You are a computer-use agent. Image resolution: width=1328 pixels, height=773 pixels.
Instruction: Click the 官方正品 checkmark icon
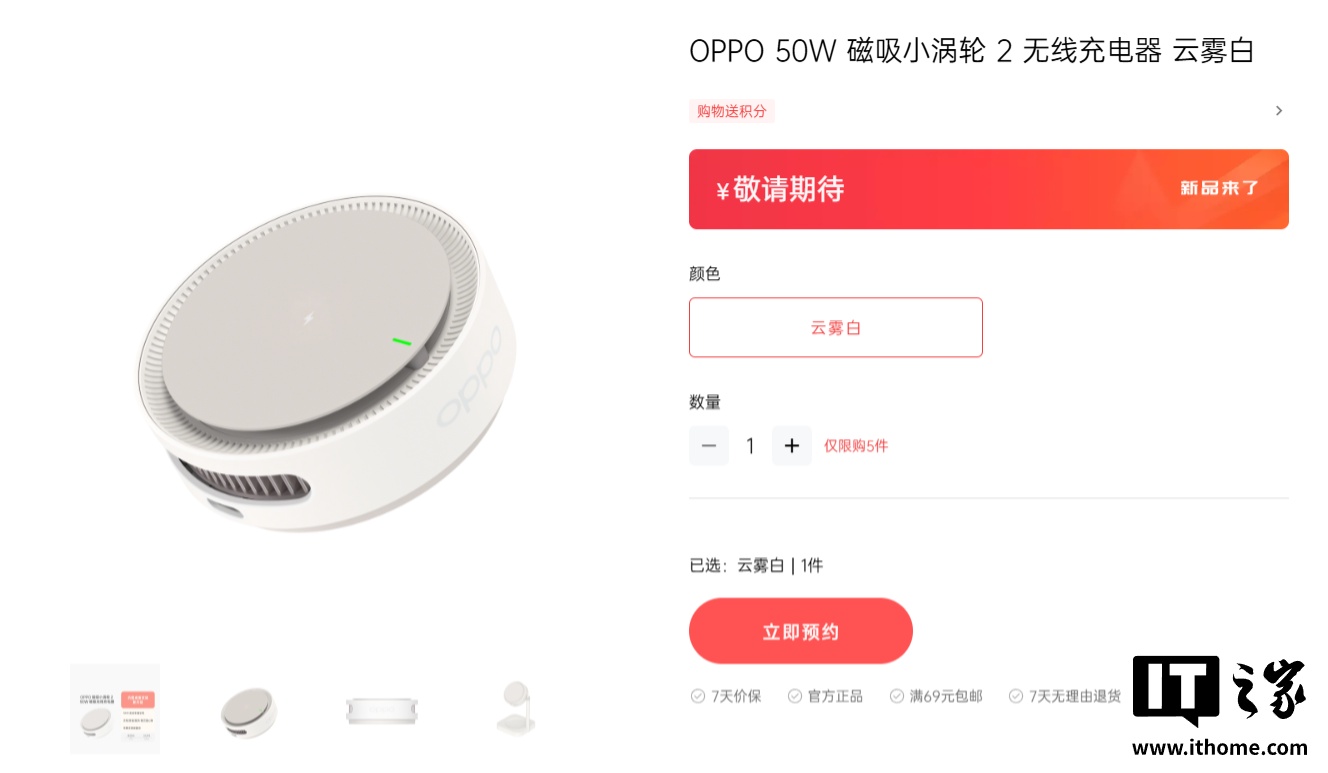(x=795, y=696)
